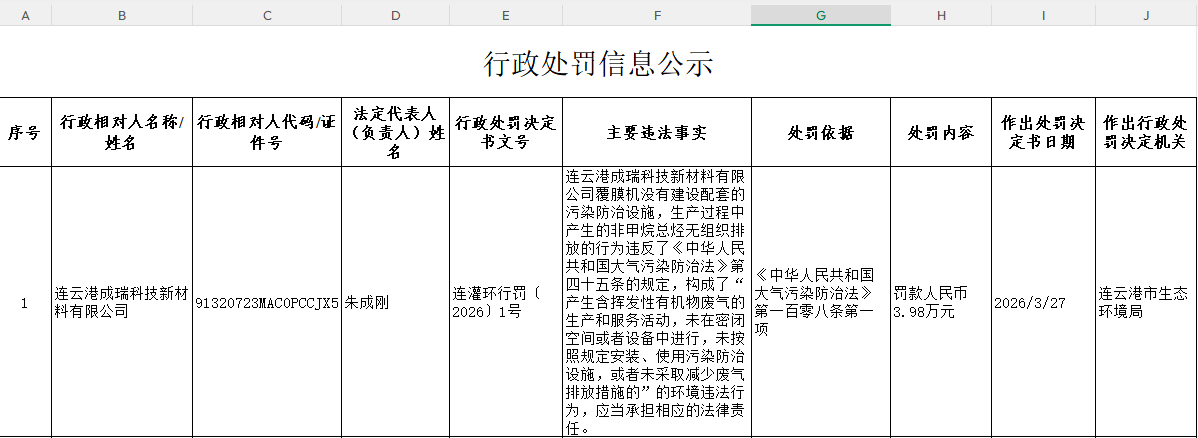Select column I header
Screen dimensions: 1198x438
coord(1043,15)
